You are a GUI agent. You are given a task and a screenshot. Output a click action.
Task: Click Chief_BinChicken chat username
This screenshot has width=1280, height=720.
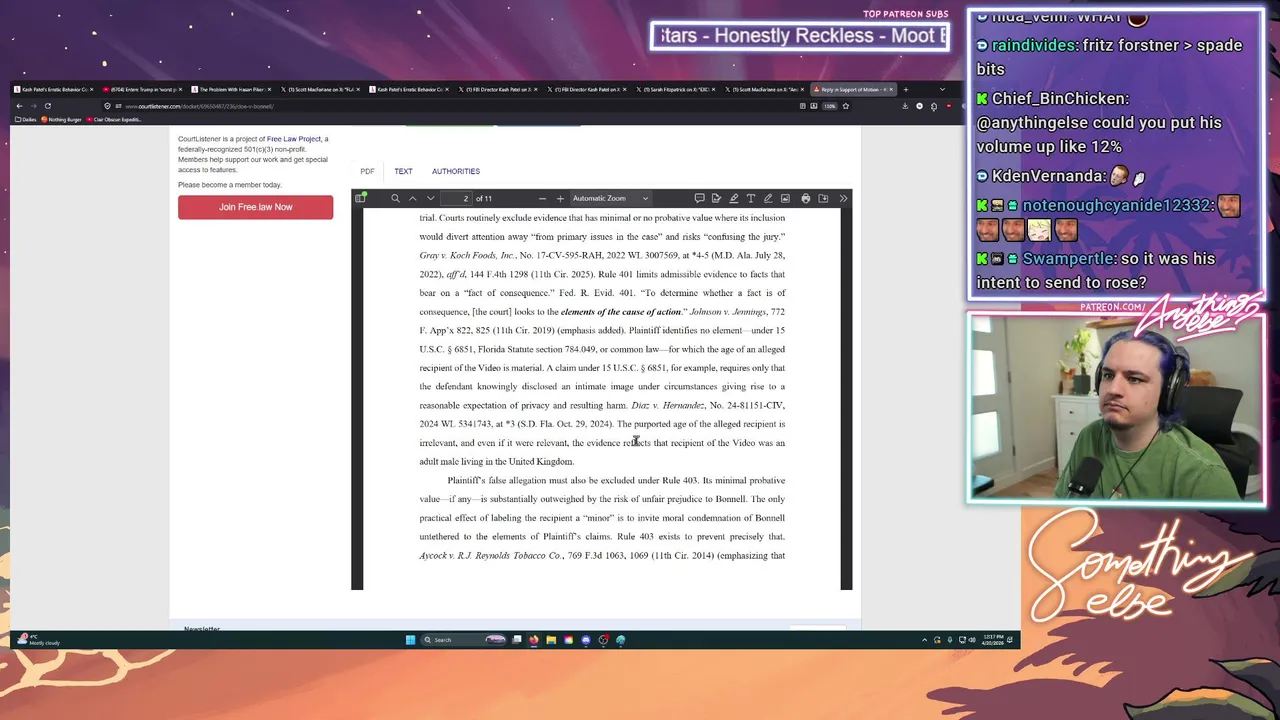tap(1060, 99)
